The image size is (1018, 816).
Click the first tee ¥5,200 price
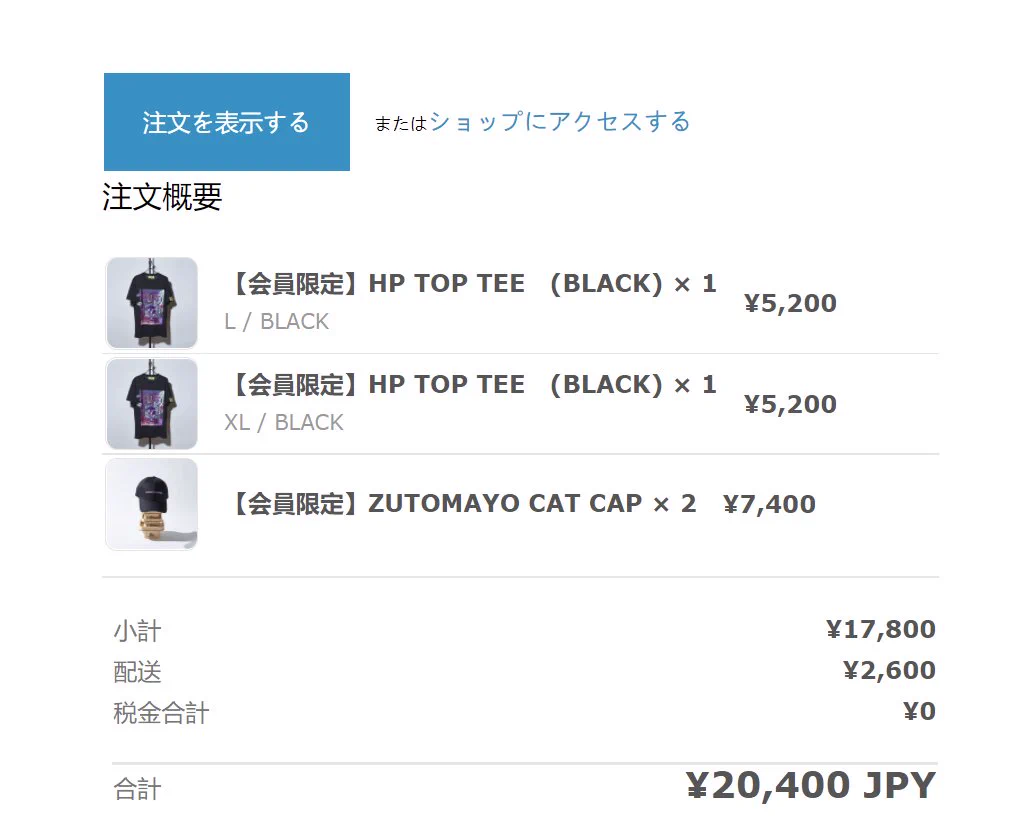(790, 304)
